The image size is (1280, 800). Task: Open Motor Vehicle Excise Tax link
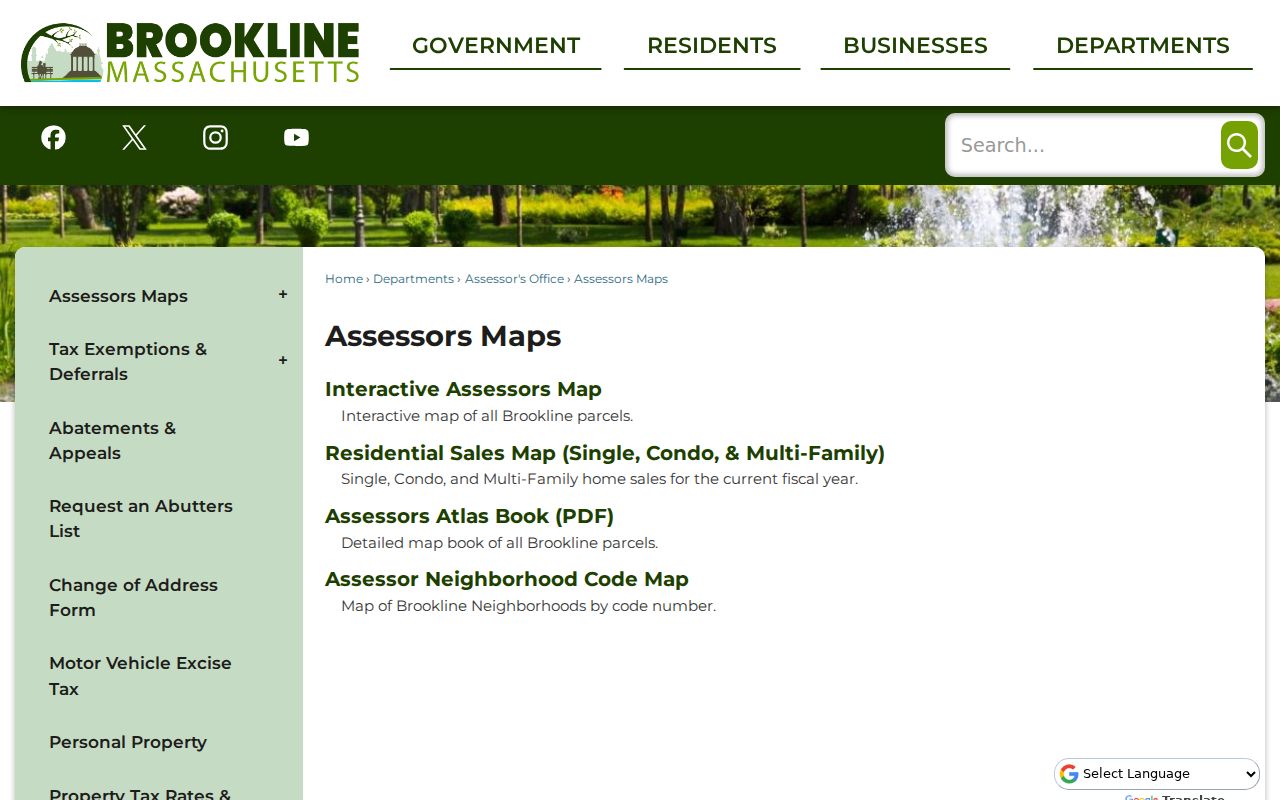(x=140, y=676)
